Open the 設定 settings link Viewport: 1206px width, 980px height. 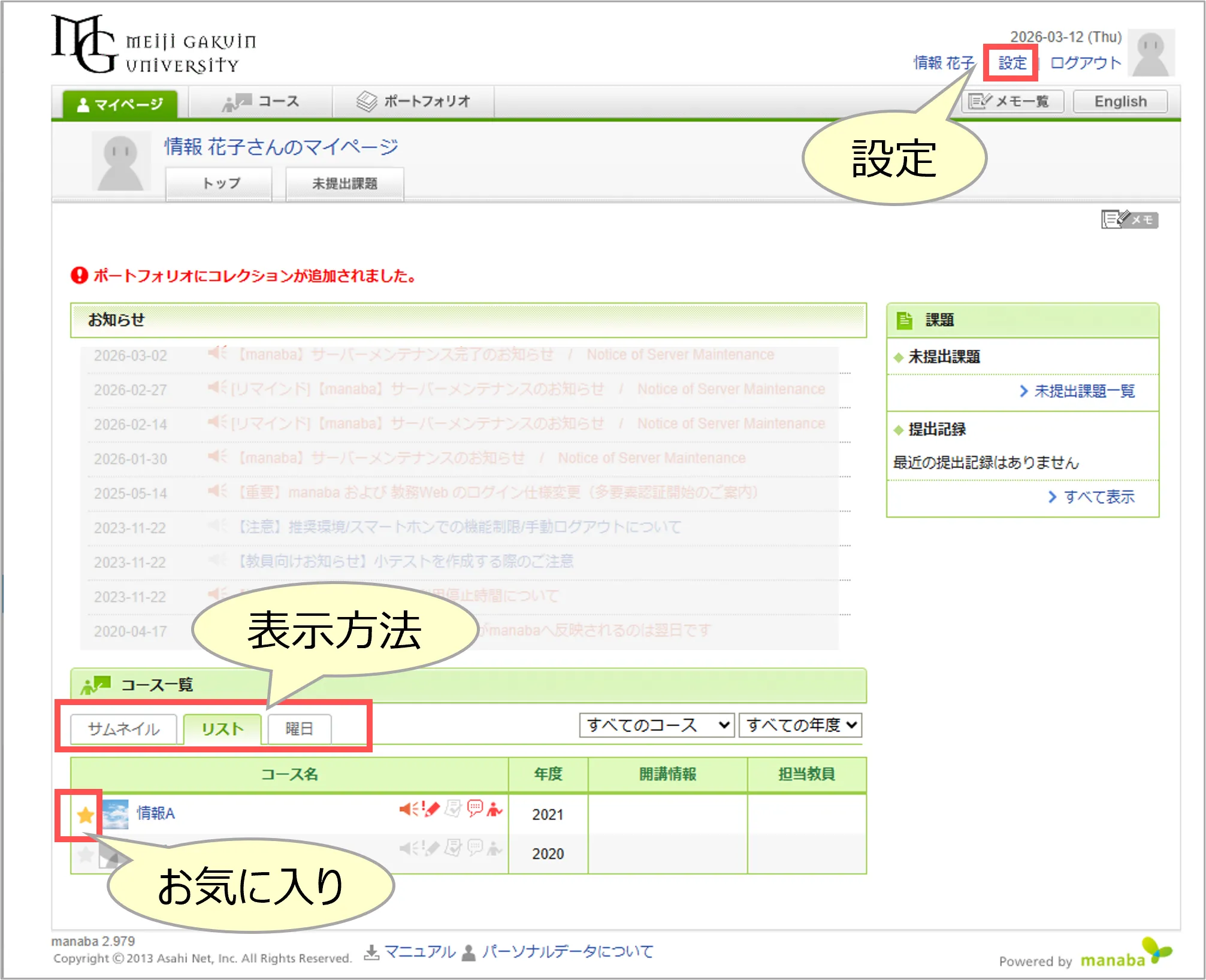(x=1012, y=63)
